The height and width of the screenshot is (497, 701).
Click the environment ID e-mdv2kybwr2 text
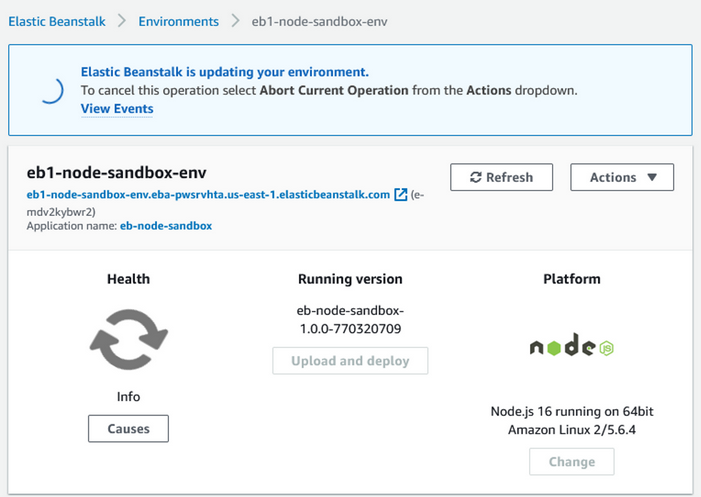(x=60, y=210)
